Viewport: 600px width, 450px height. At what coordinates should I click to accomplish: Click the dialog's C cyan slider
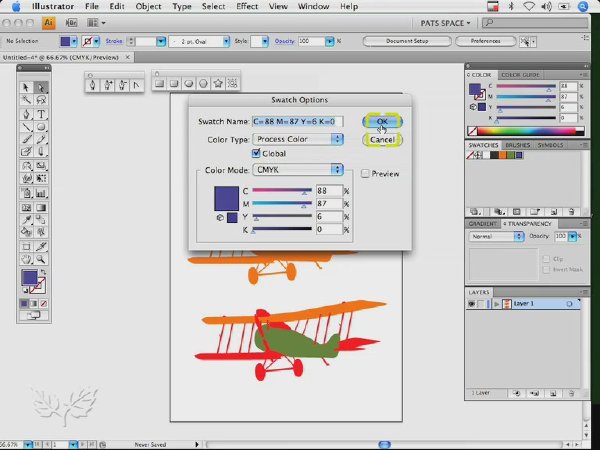click(282, 191)
